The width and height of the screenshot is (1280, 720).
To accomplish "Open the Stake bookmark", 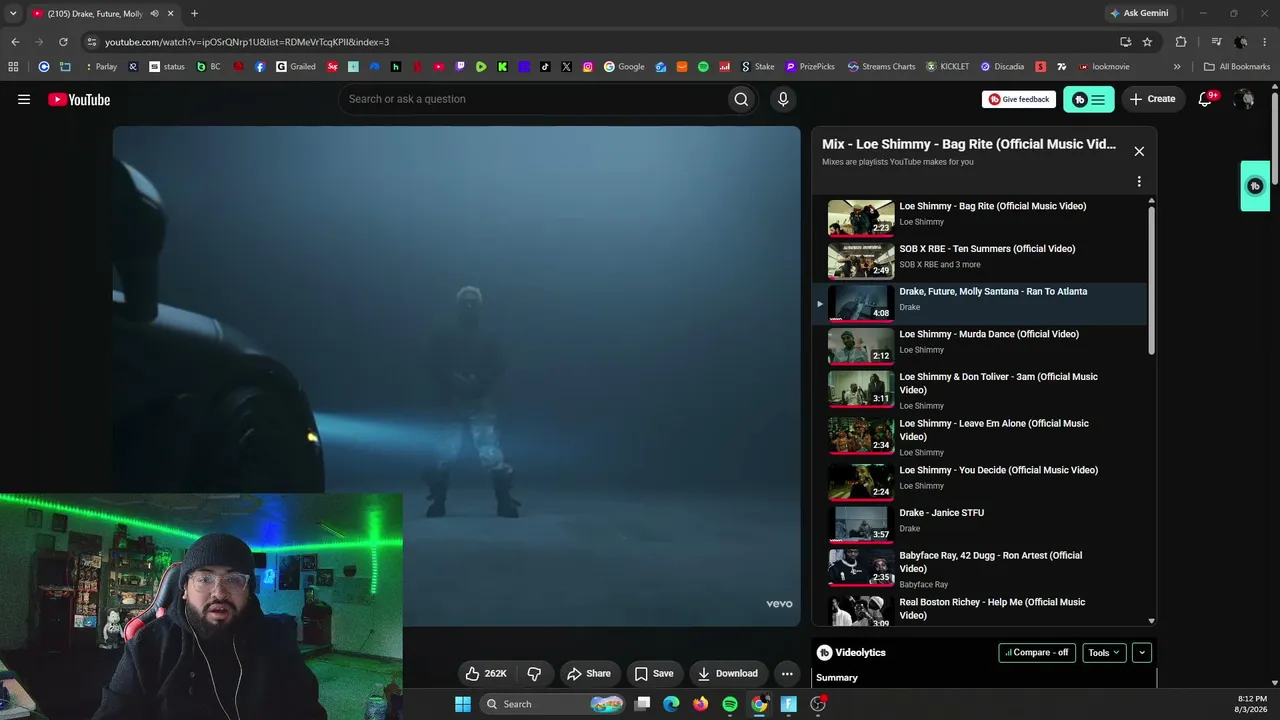I will tap(758, 67).
